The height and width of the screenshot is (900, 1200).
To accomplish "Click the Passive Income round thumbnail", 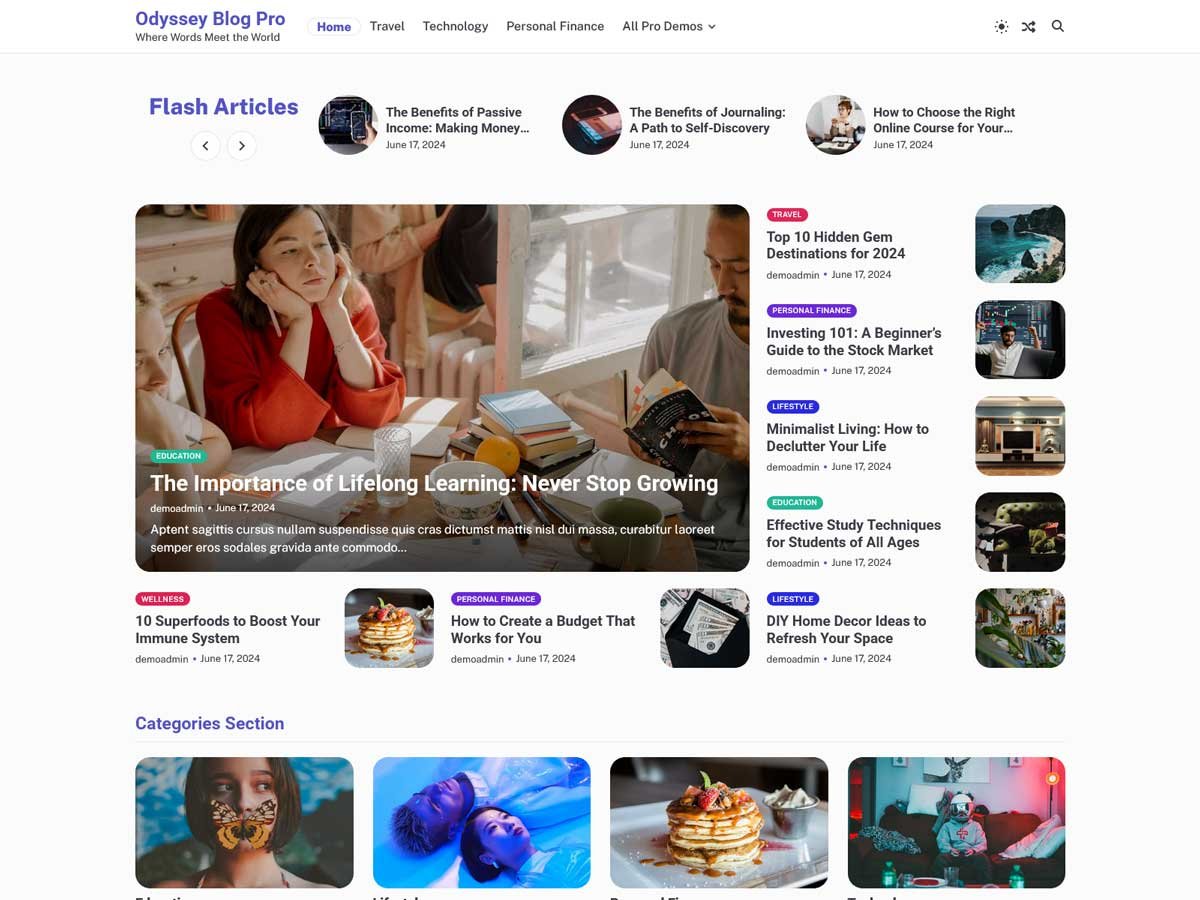I will click(x=348, y=125).
